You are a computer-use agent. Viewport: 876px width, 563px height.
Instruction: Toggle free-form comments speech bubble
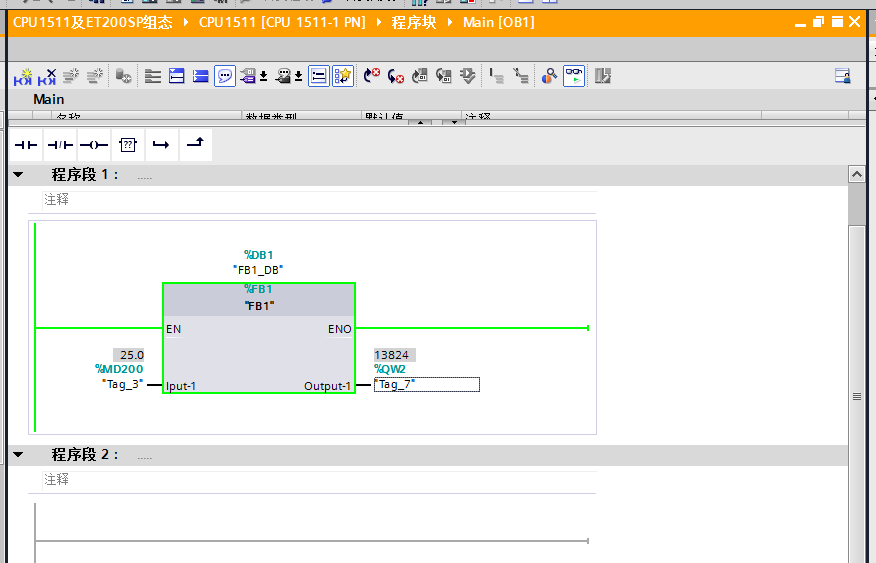[225, 76]
